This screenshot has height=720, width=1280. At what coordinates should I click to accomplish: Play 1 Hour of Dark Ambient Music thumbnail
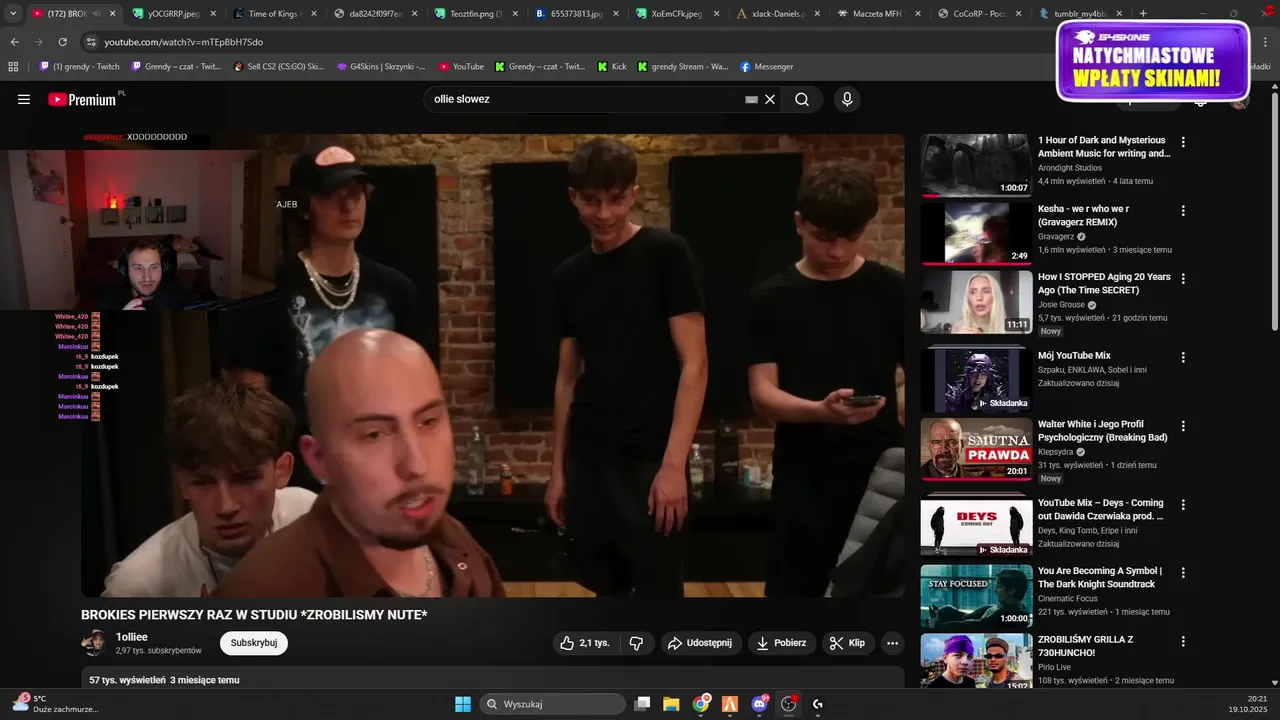pyautogui.click(x=976, y=165)
